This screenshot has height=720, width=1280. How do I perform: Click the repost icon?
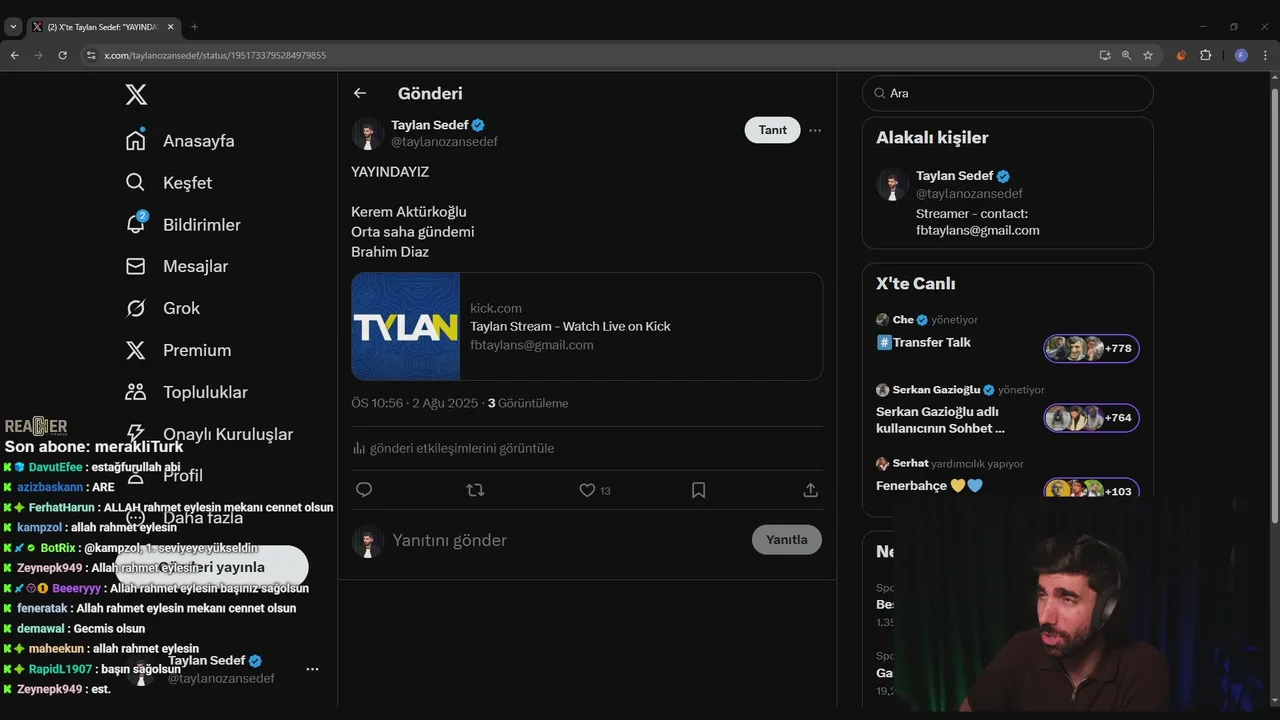[476, 490]
